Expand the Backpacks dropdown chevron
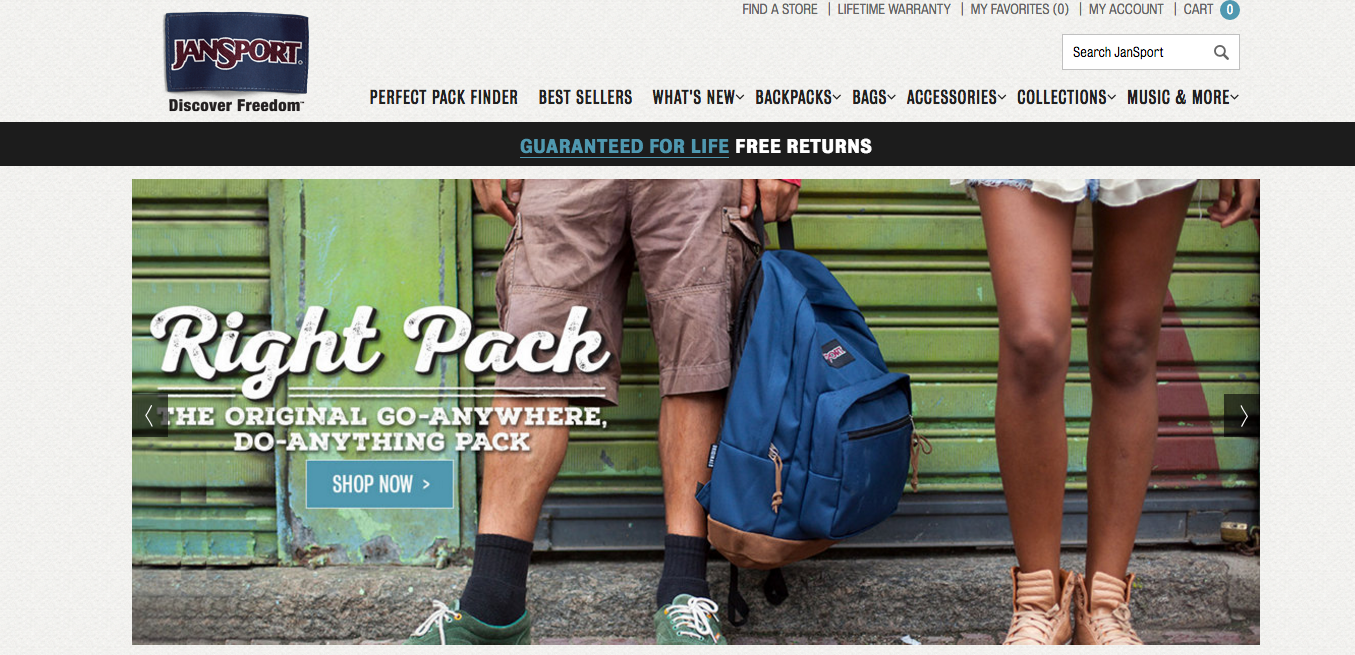The width and height of the screenshot is (1355, 655). 838,97
